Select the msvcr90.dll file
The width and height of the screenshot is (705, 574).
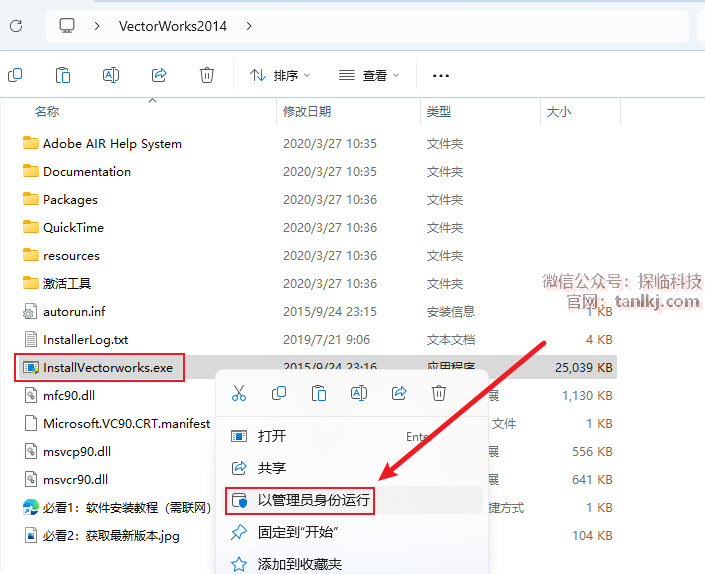(76, 480)
